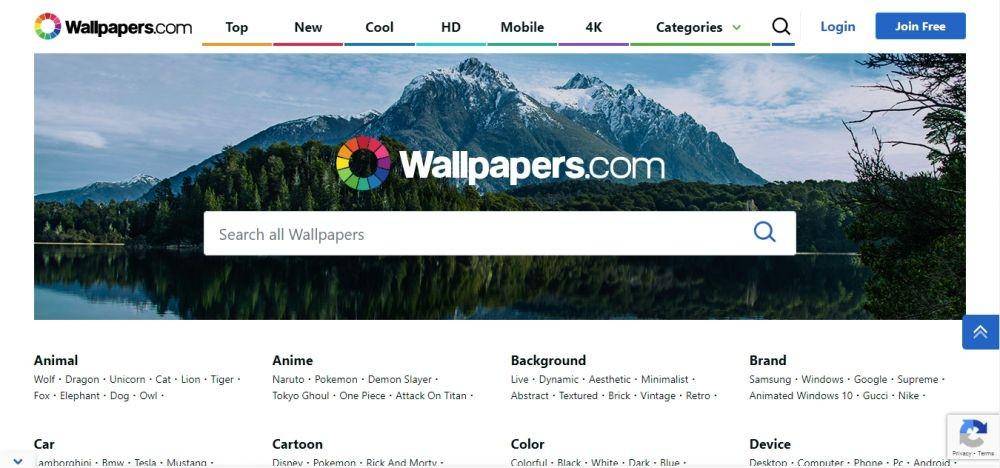Open search via header magnifier icon
The height and width of the screenshot is (468, 1000).
click(x=781, y=26)
